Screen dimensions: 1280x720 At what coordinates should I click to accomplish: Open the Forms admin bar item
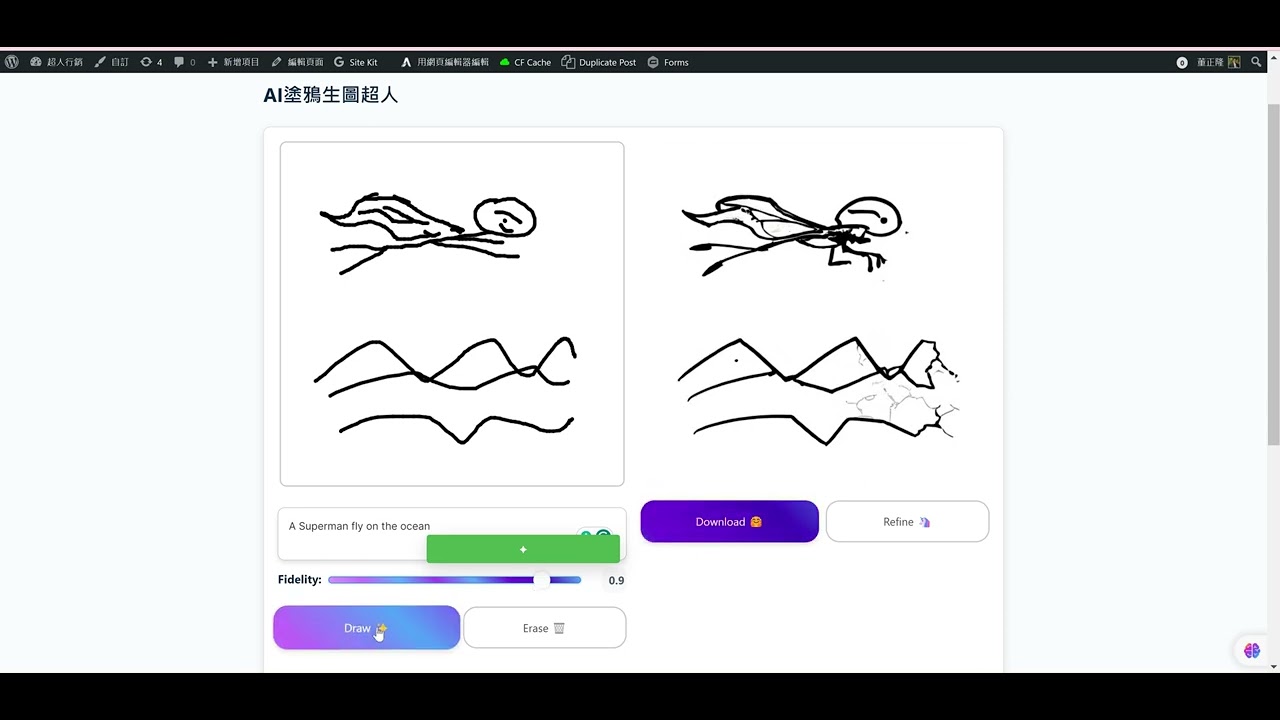668,62
